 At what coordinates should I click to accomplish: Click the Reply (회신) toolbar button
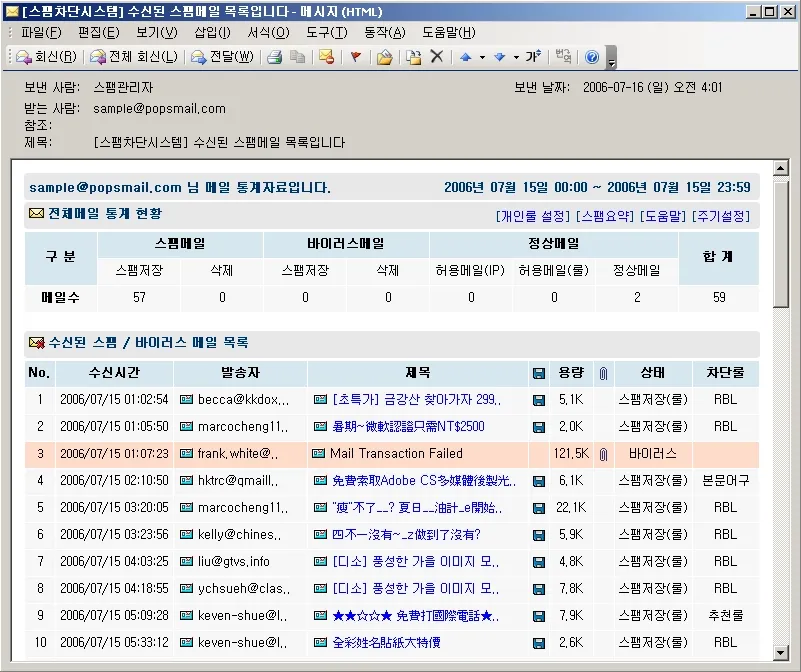pyautogui.click(x=46, y=57)
